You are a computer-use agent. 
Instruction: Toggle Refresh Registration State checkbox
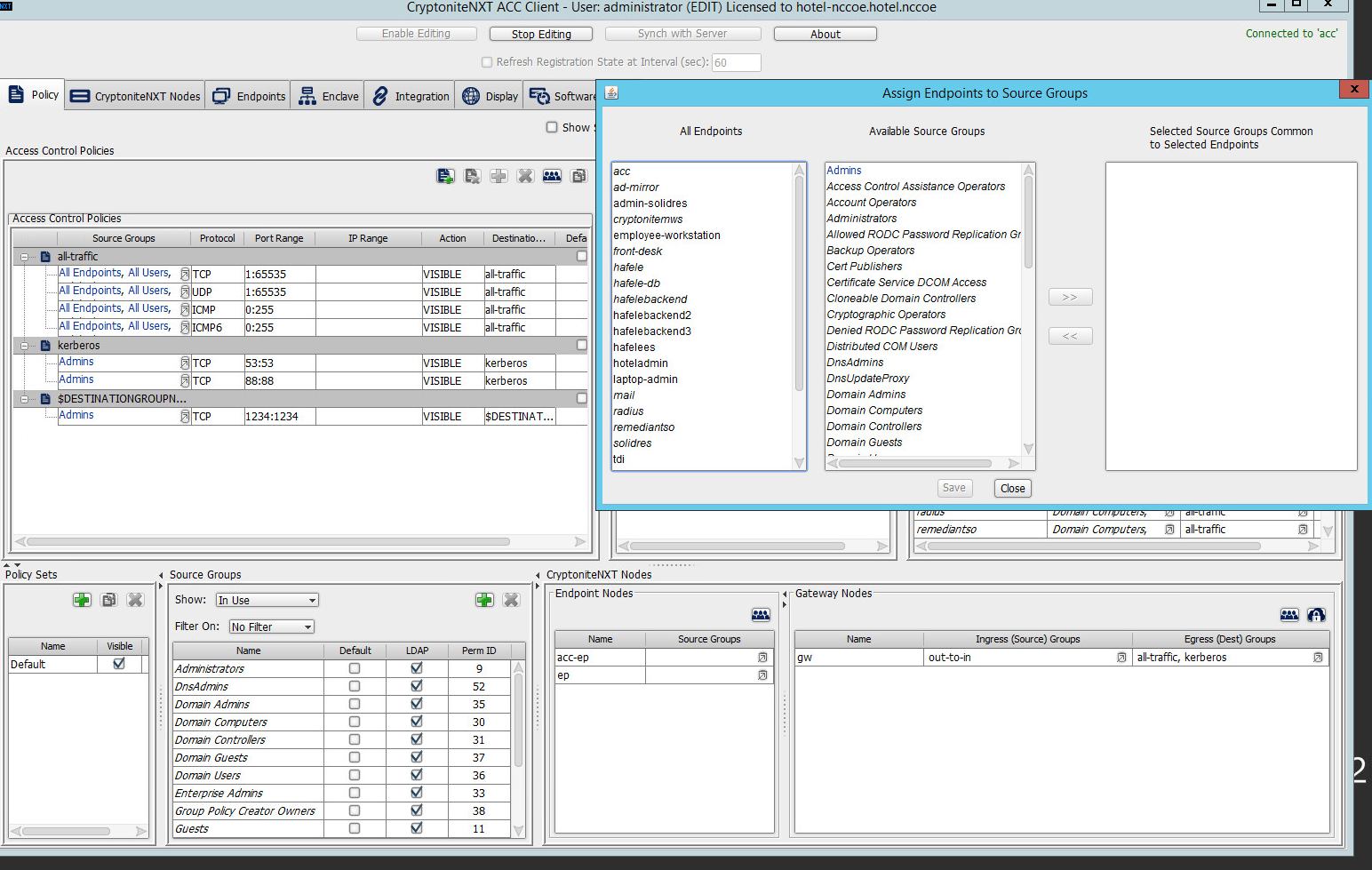[x=487, y=62]
